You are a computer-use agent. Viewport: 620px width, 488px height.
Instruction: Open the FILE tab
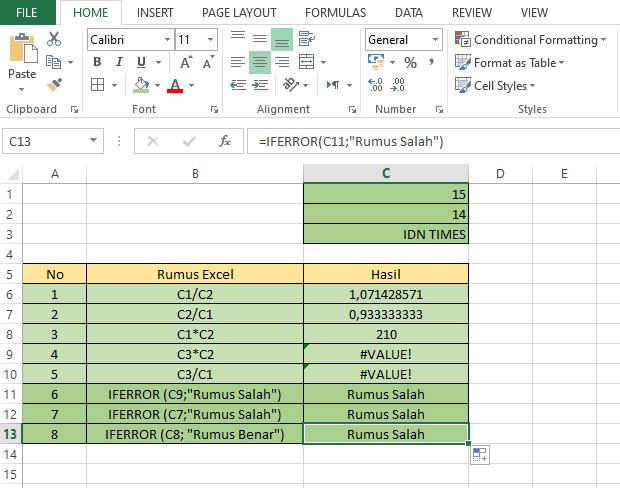coord(27,12)
